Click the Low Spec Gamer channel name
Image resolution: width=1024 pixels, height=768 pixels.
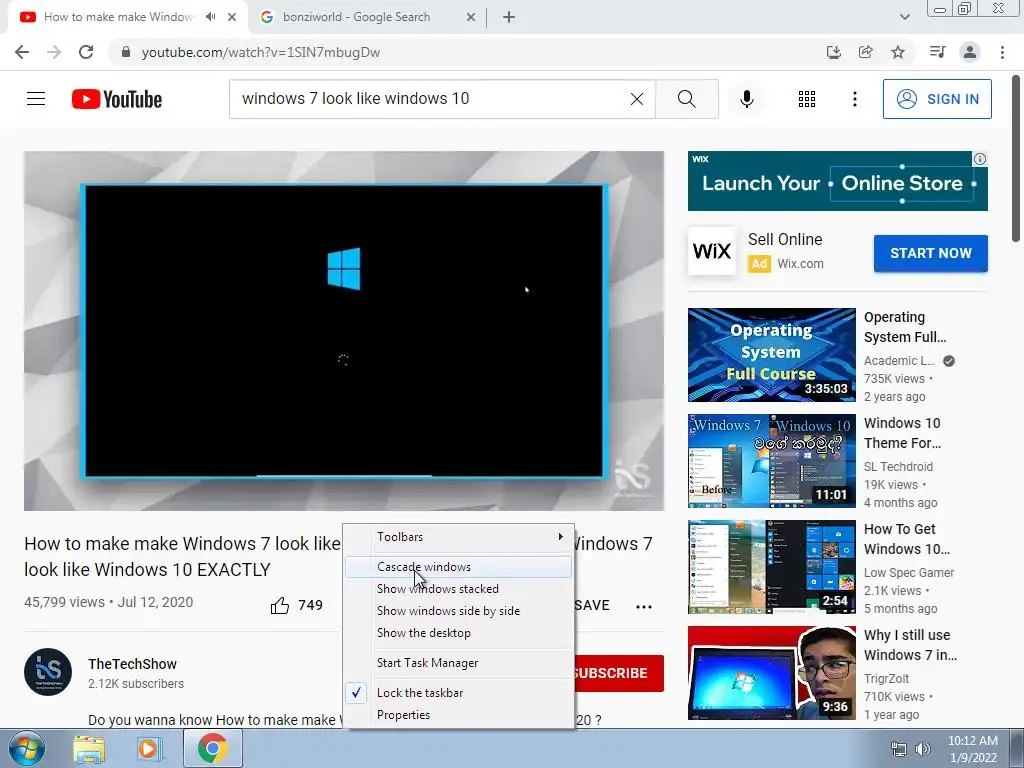click(908, 573)
